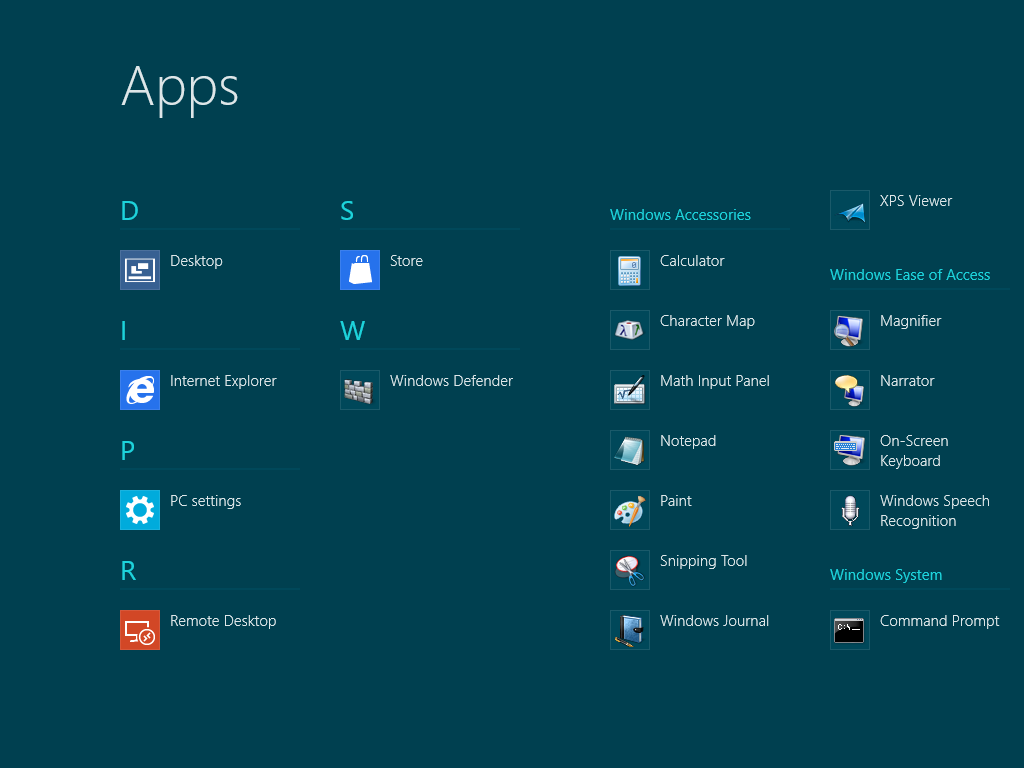Select the Math Input Panel label

pyautogui.click(x=714, y=381)
